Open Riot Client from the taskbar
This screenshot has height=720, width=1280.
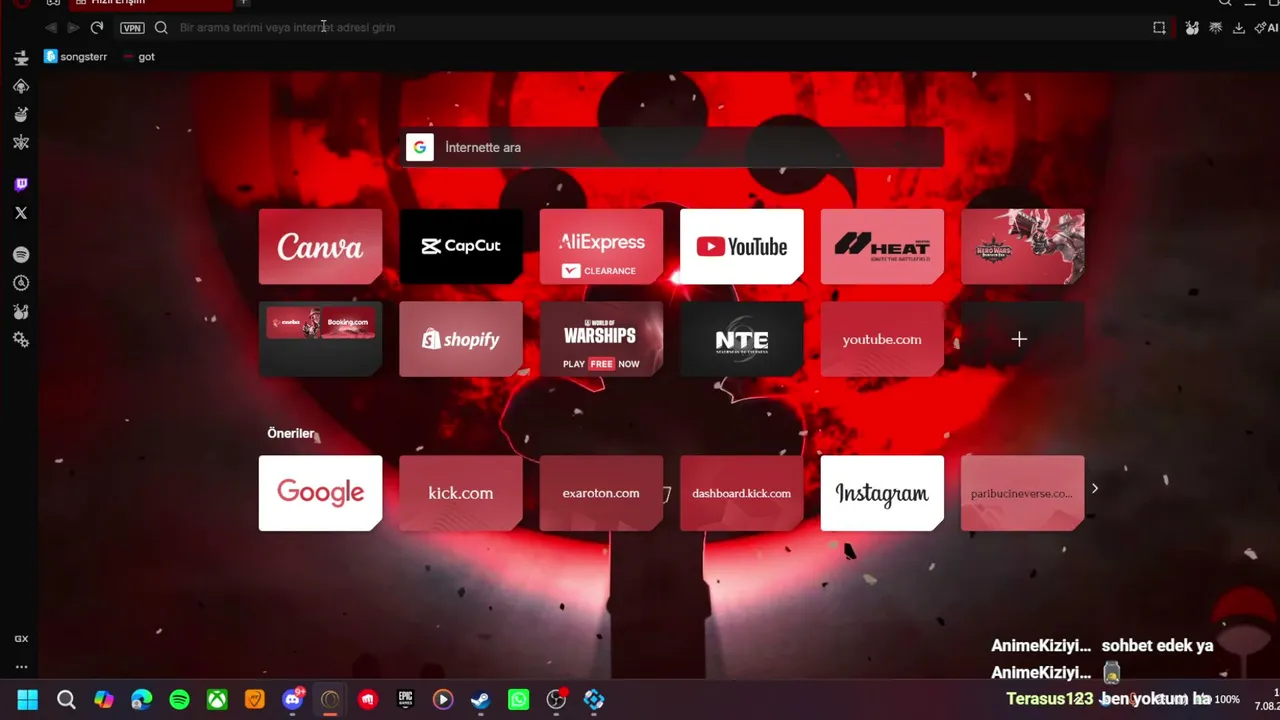click(368, 700)
